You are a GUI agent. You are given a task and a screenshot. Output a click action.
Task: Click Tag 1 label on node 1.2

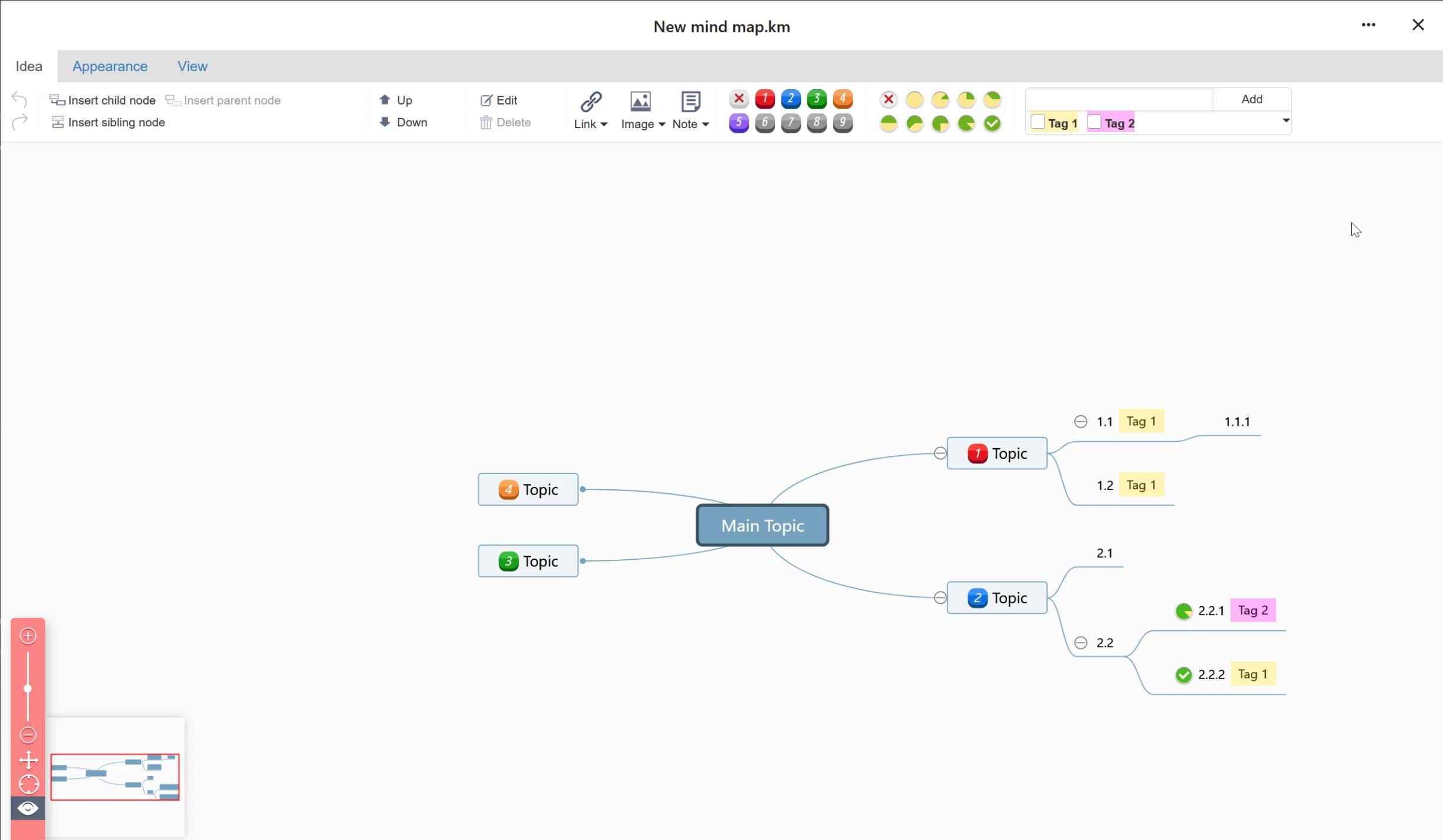tap(1141, 485)
